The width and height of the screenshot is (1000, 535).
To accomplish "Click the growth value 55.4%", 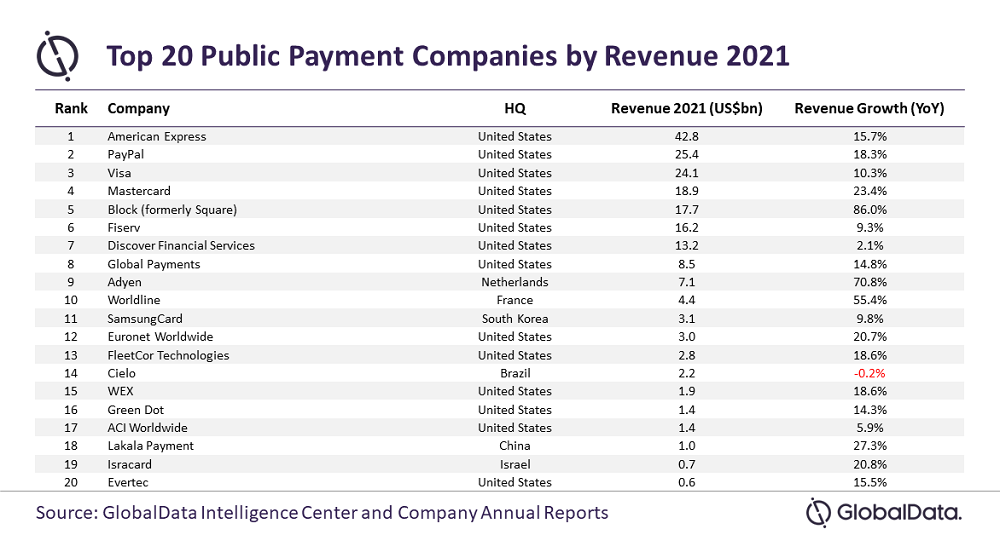I will (869, 300).
